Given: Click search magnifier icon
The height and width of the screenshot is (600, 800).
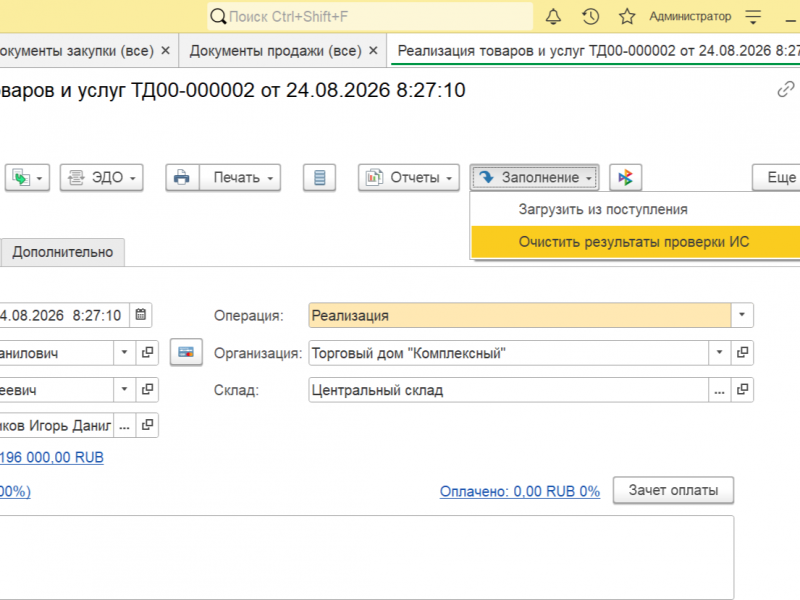Looking at the screenshot, I should (x=218, y=17).
